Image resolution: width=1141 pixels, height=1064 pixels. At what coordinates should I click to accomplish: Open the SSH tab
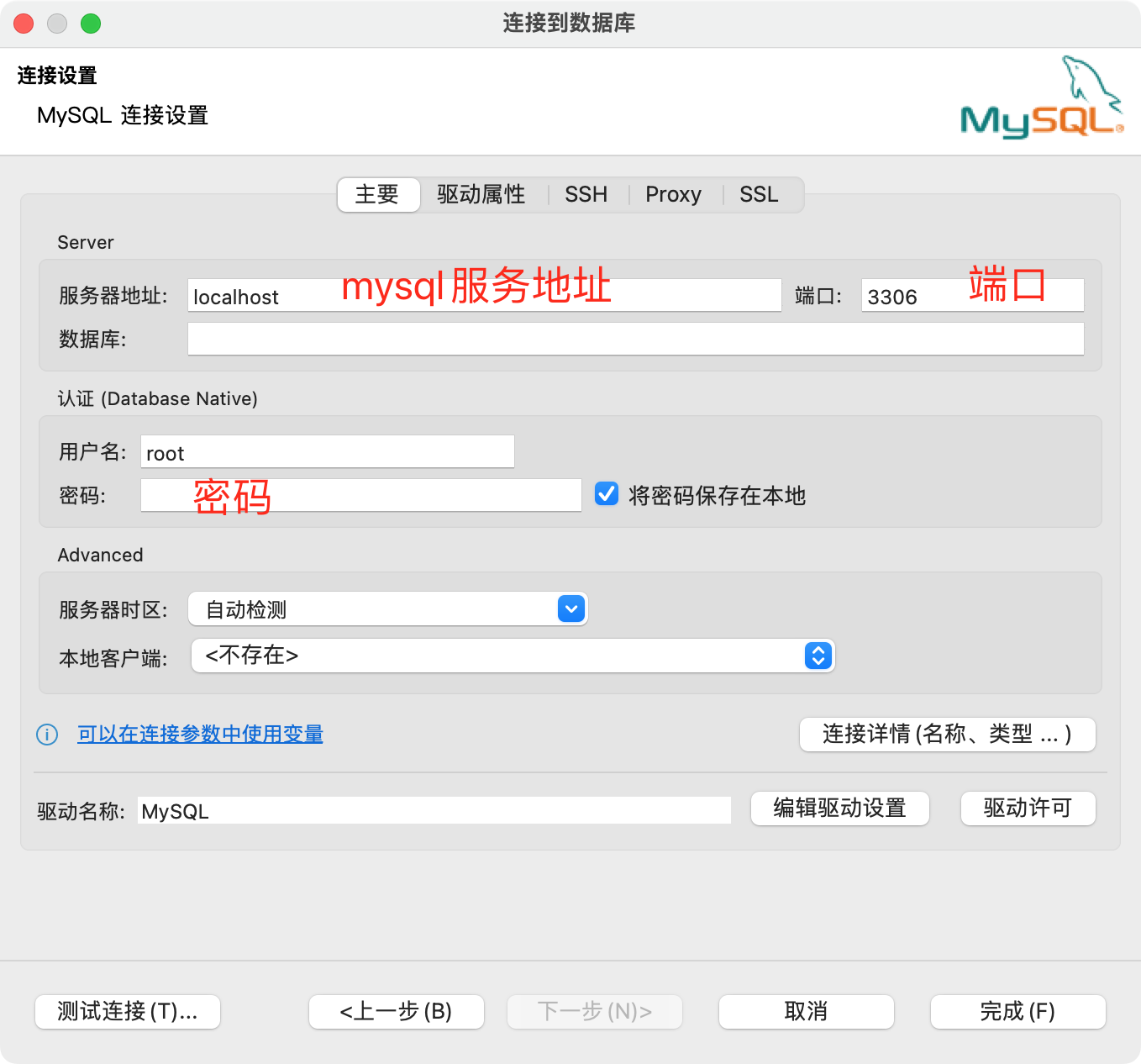click(x=586, y=195)
